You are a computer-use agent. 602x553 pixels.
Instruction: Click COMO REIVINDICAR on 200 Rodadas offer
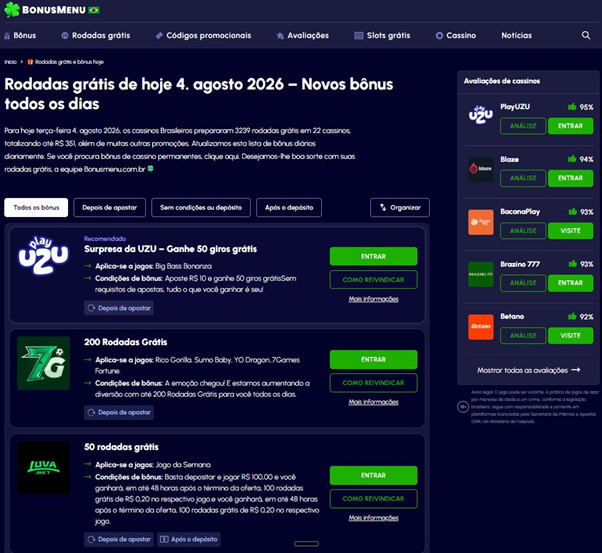tap(373, 382)
